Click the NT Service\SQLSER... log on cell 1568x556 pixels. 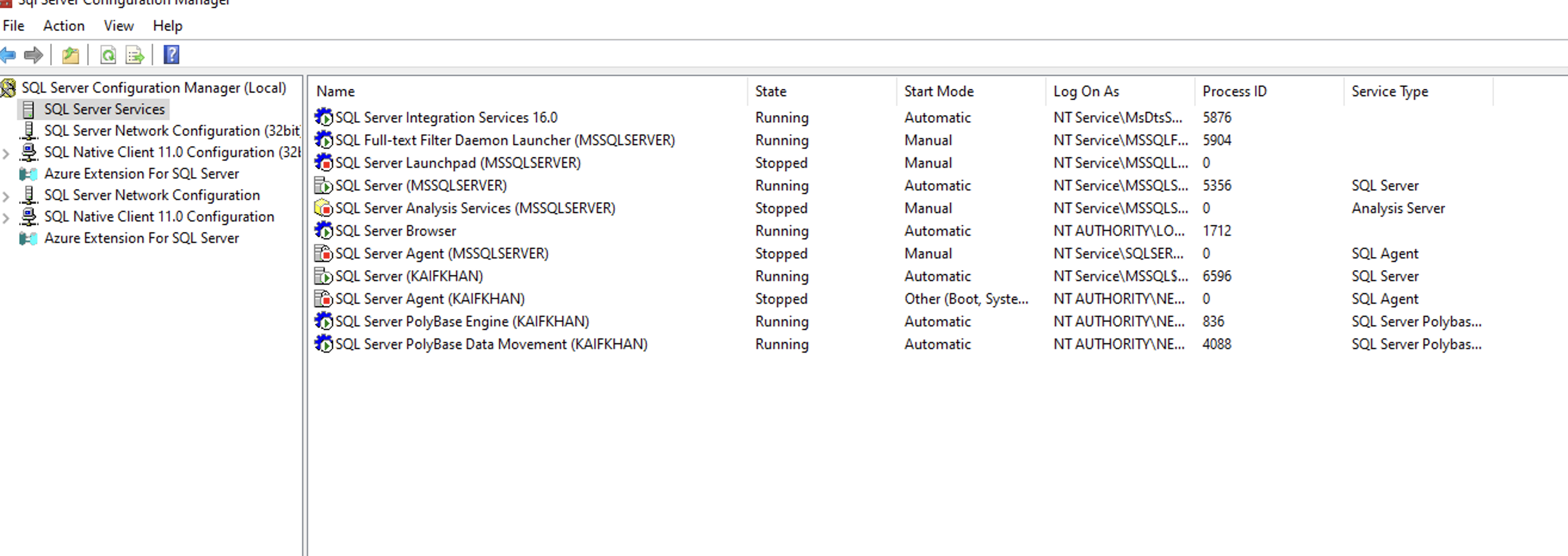click(x=1118, y=253)
